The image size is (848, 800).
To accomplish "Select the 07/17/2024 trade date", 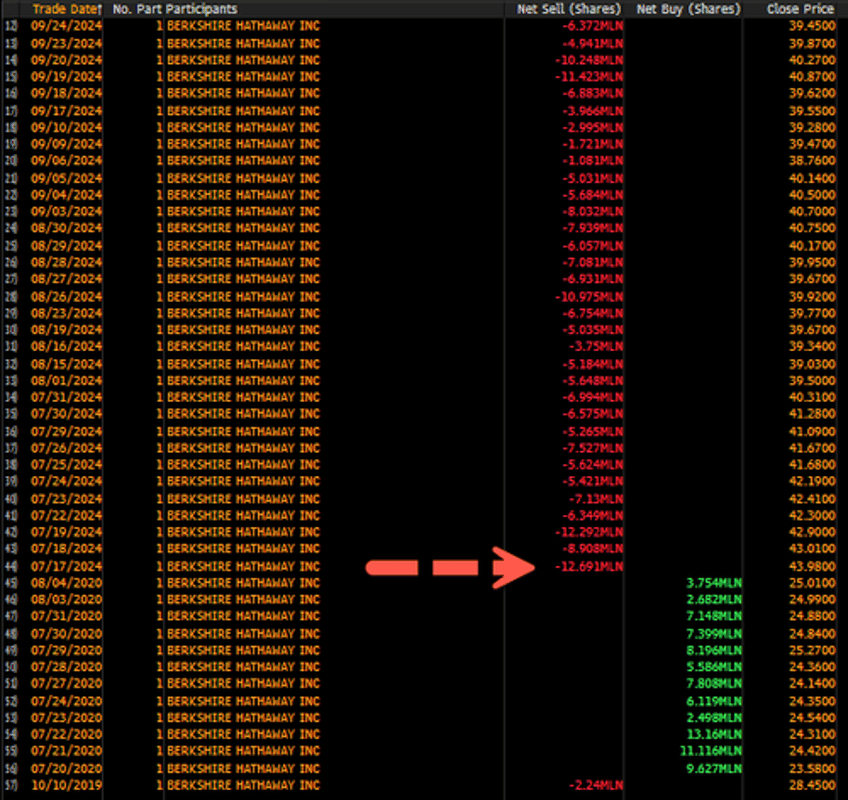I will coord(67,566).
